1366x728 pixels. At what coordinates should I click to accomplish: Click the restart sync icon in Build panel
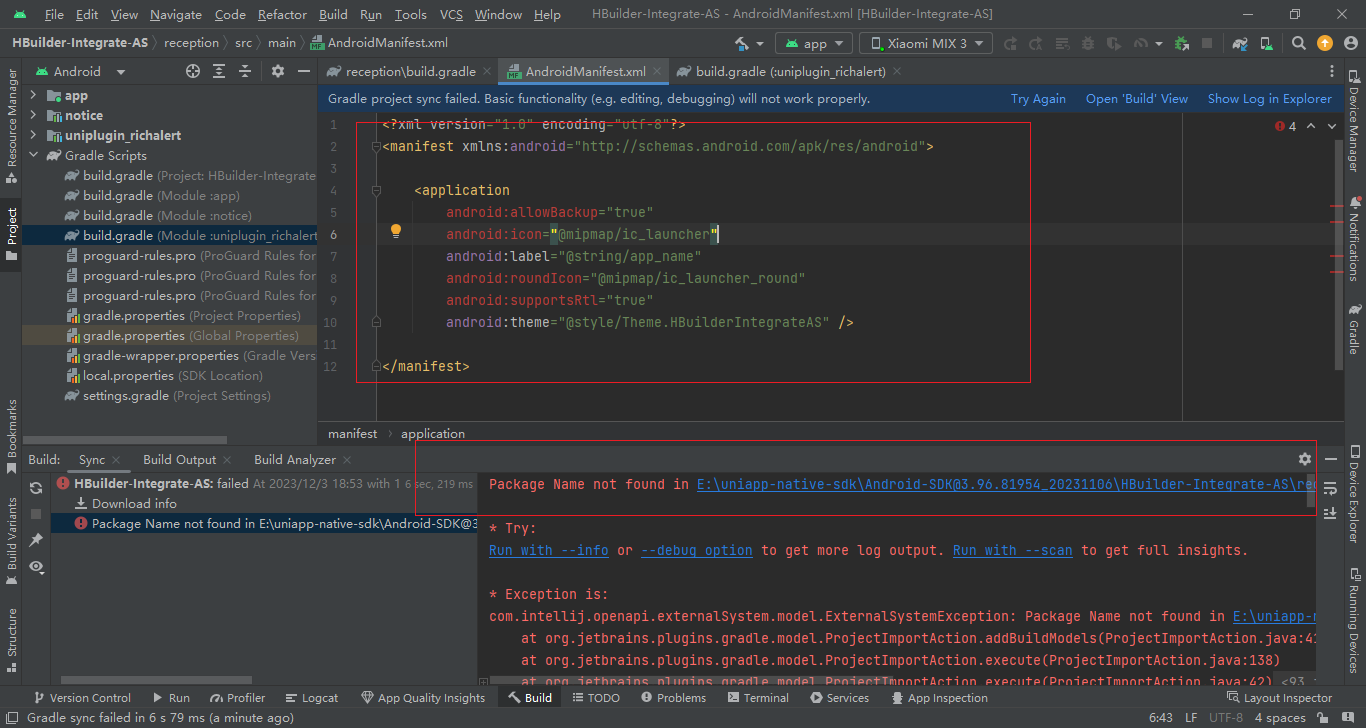[x=36, y=488]
